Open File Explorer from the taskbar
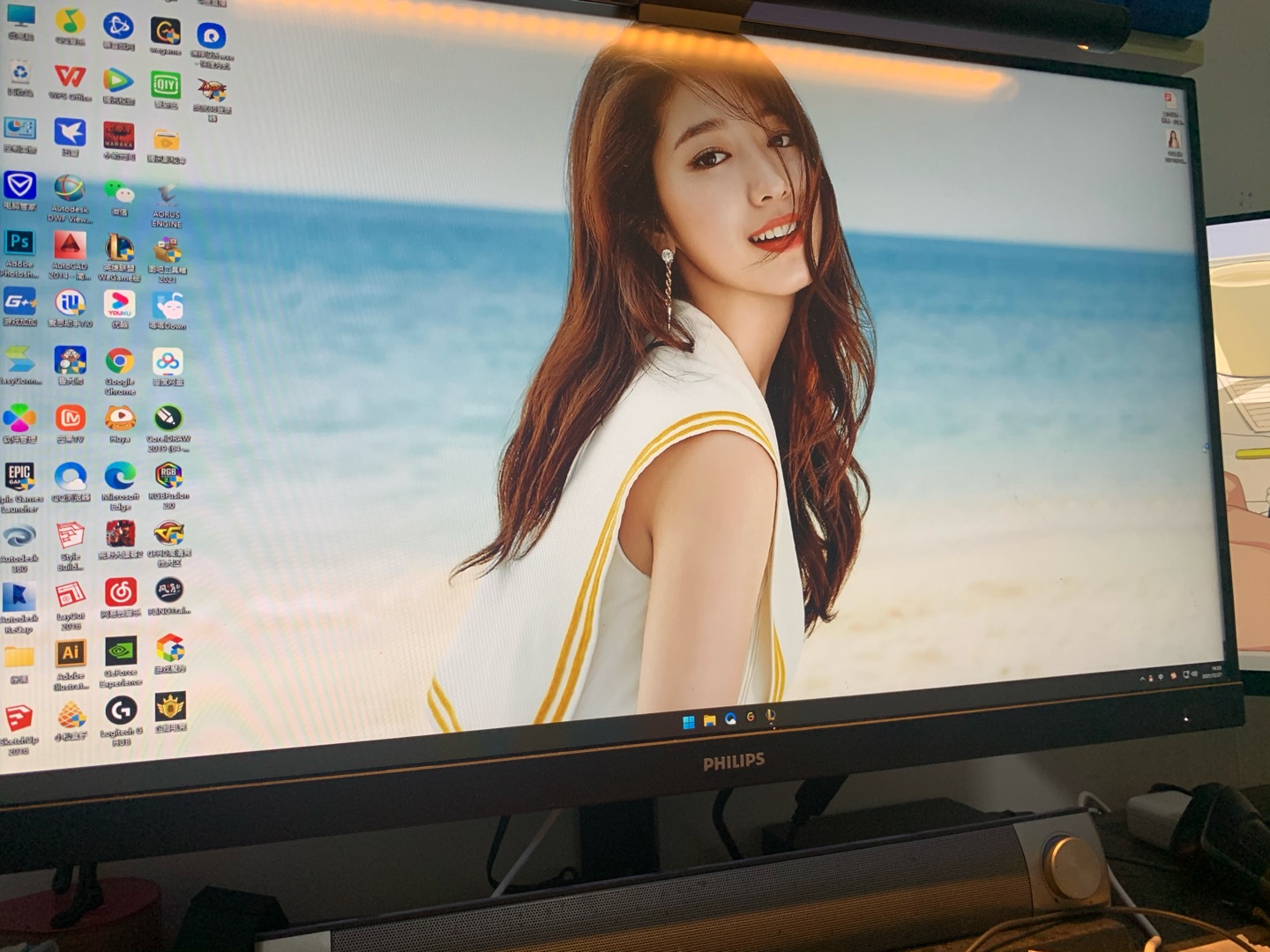 tap(709, 721)
